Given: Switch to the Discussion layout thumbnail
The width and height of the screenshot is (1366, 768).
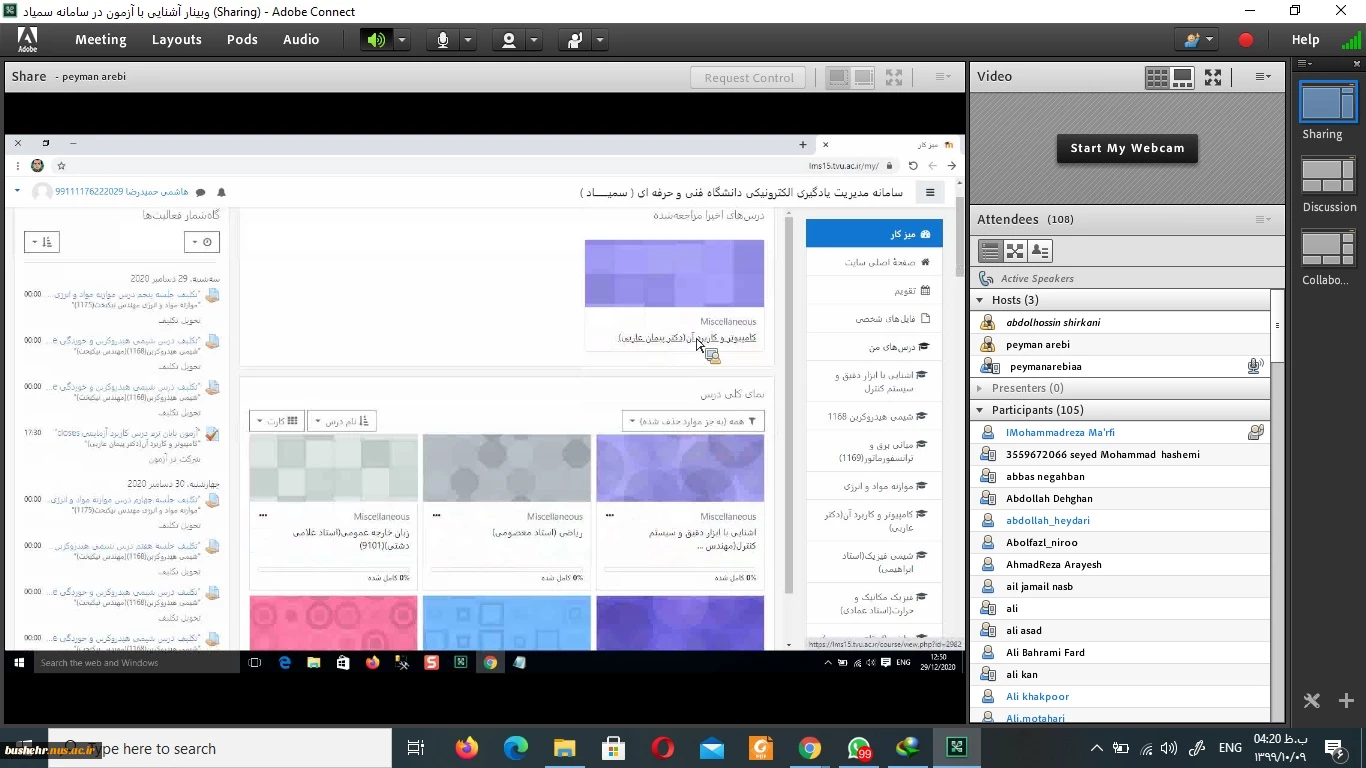Looking at the screenshot, I should click(1327, 176).
